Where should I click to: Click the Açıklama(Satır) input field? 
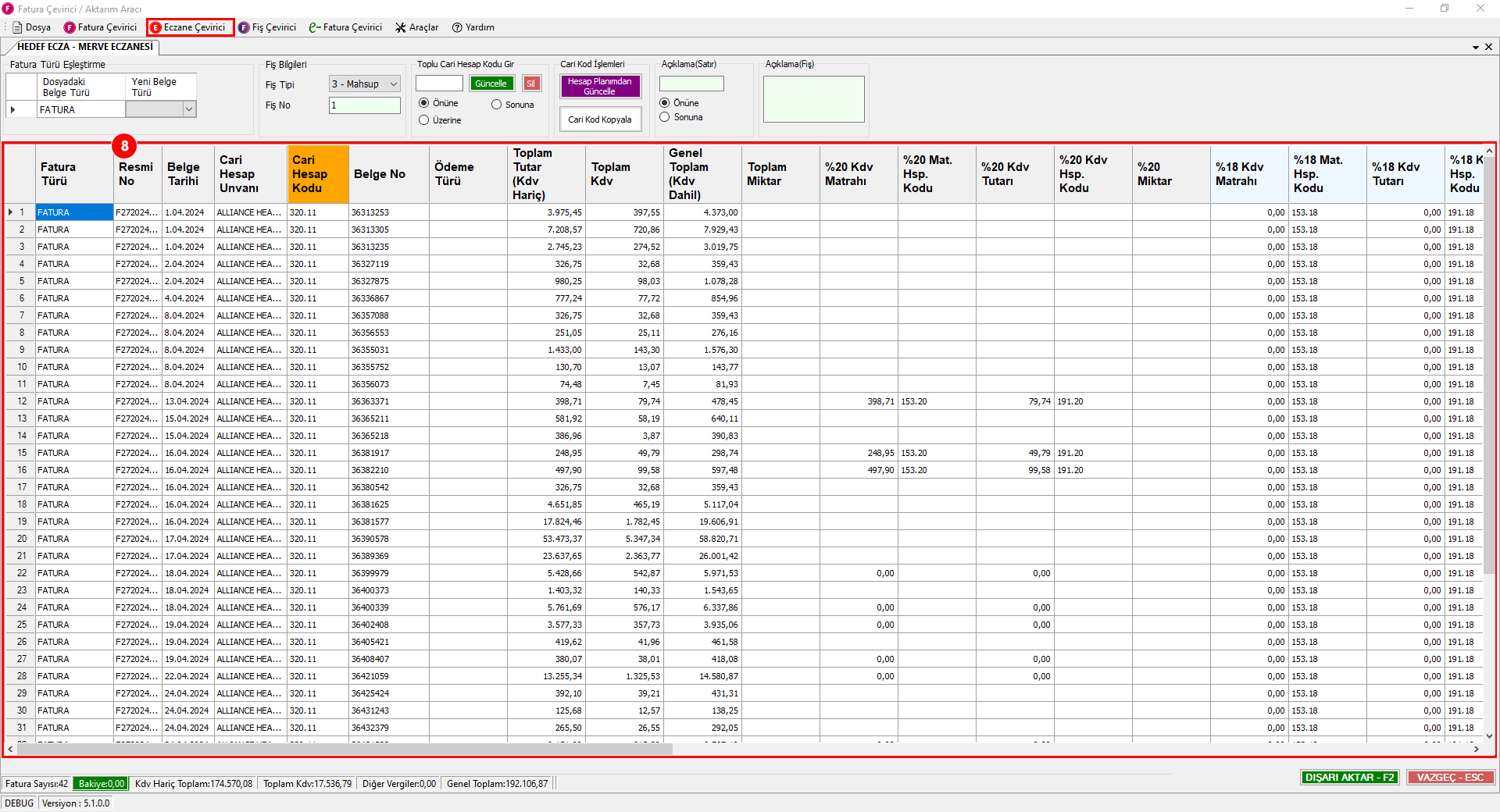(x=691, y=84)
